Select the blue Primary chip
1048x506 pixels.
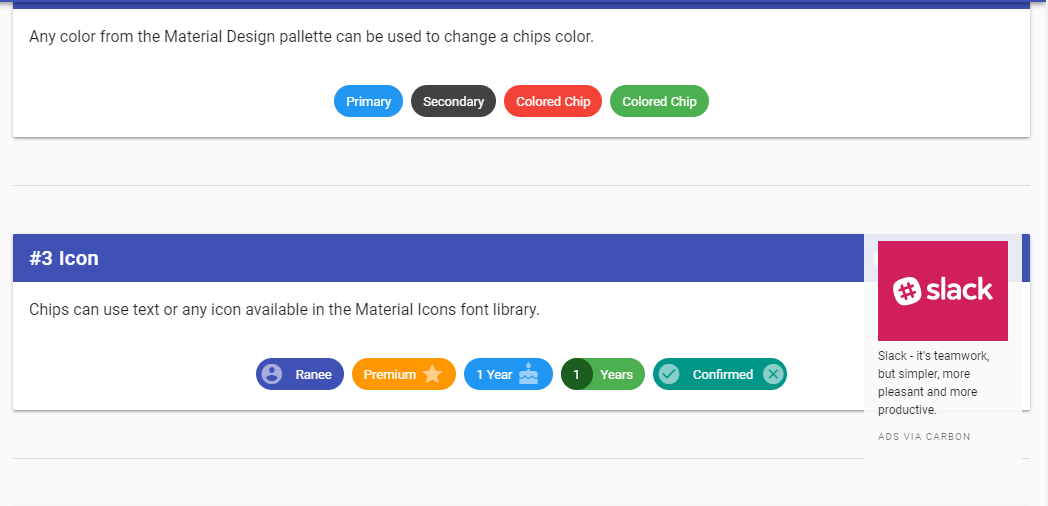click(368, 101)
